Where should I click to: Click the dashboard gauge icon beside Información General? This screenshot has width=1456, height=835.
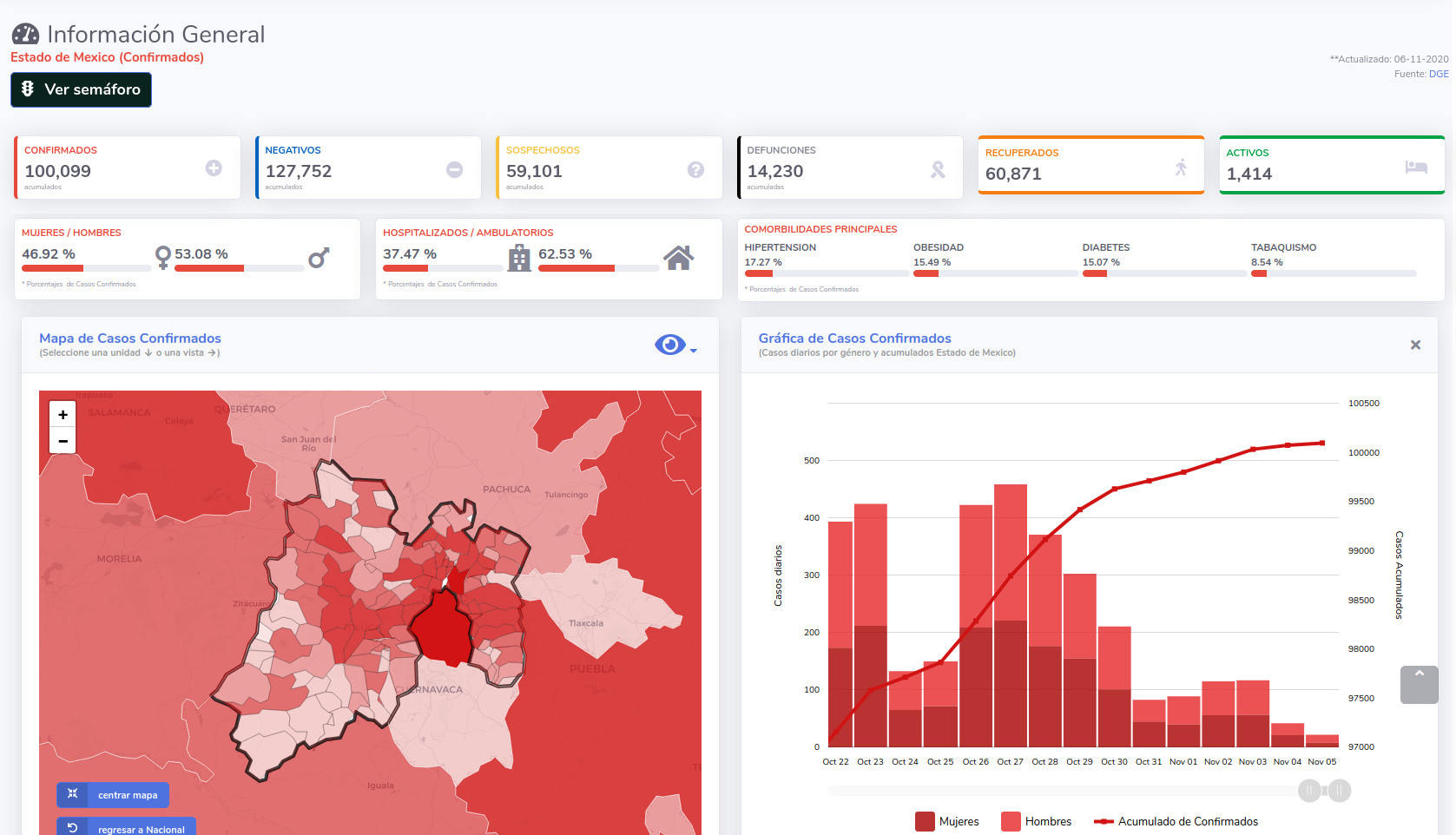pos(25,35)
